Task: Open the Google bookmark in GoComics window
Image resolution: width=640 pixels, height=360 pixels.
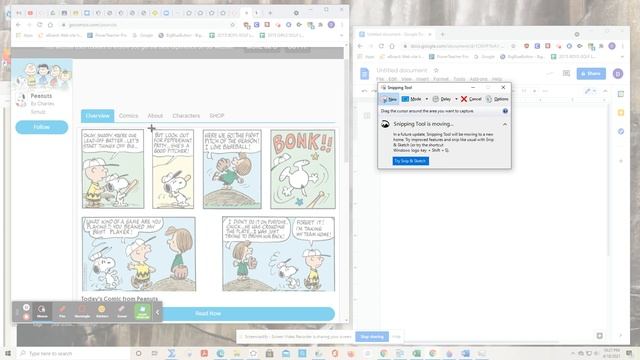Action: coord(143,36)
